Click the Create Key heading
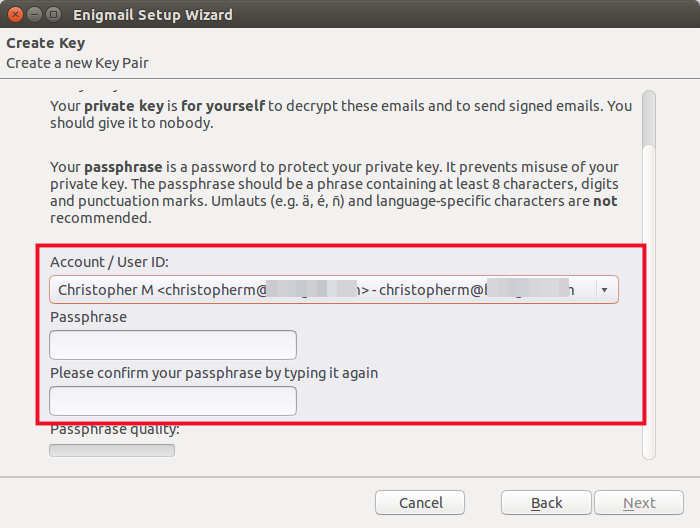The height and width of the screenshot is (528, 700). 46,43
